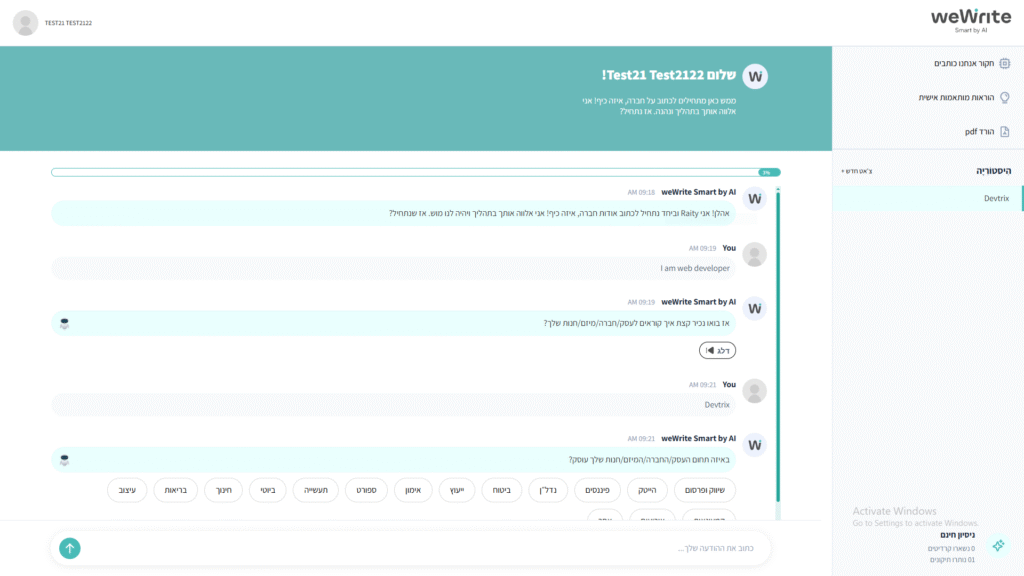Click user avatar beside 'Devtrix' message

[x=755, y=391]
